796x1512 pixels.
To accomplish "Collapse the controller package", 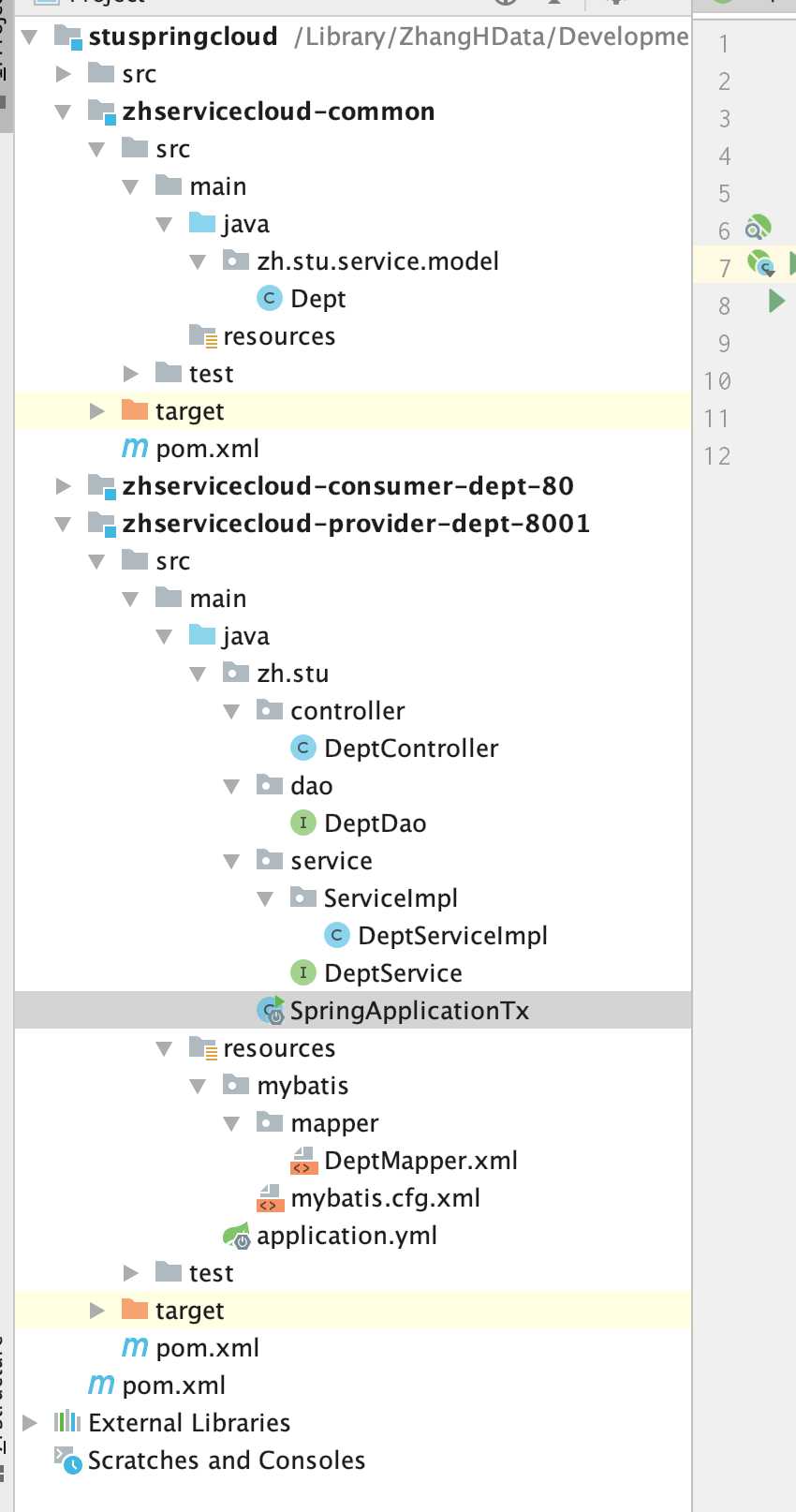I will click(231, 712).
